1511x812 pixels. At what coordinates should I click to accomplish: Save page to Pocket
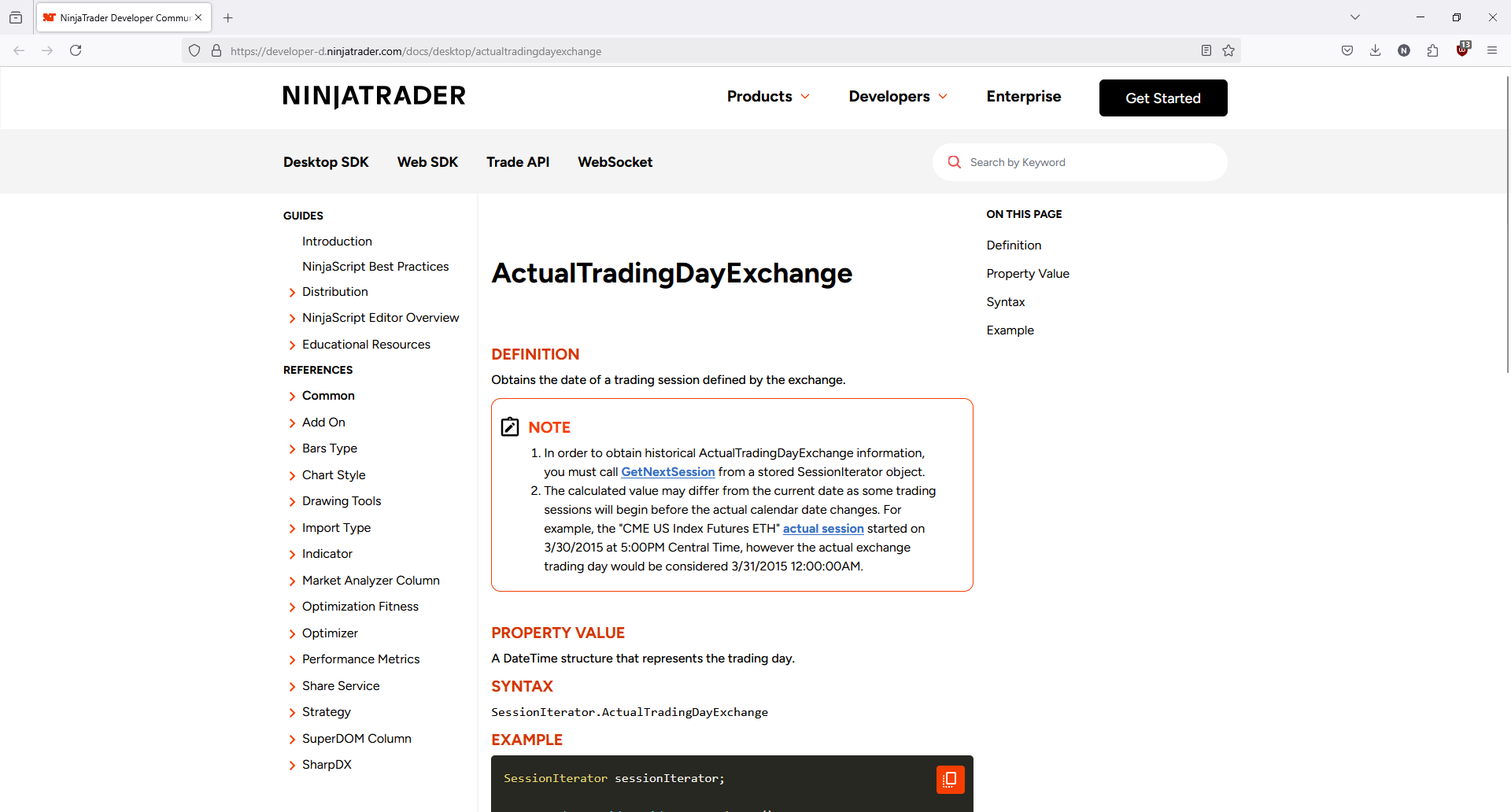(x=1347, y=51)
